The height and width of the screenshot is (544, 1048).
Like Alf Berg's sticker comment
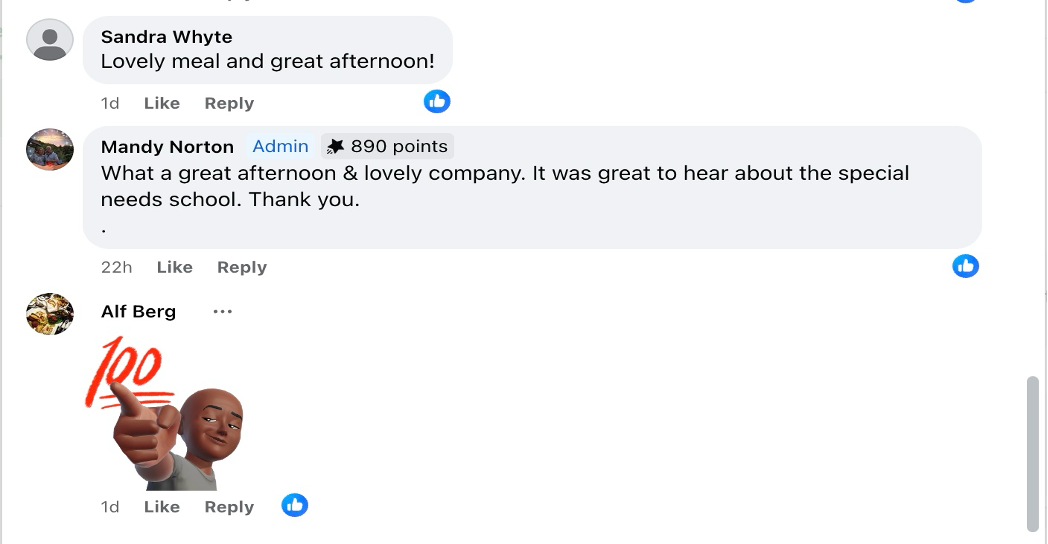coord(161,507)
